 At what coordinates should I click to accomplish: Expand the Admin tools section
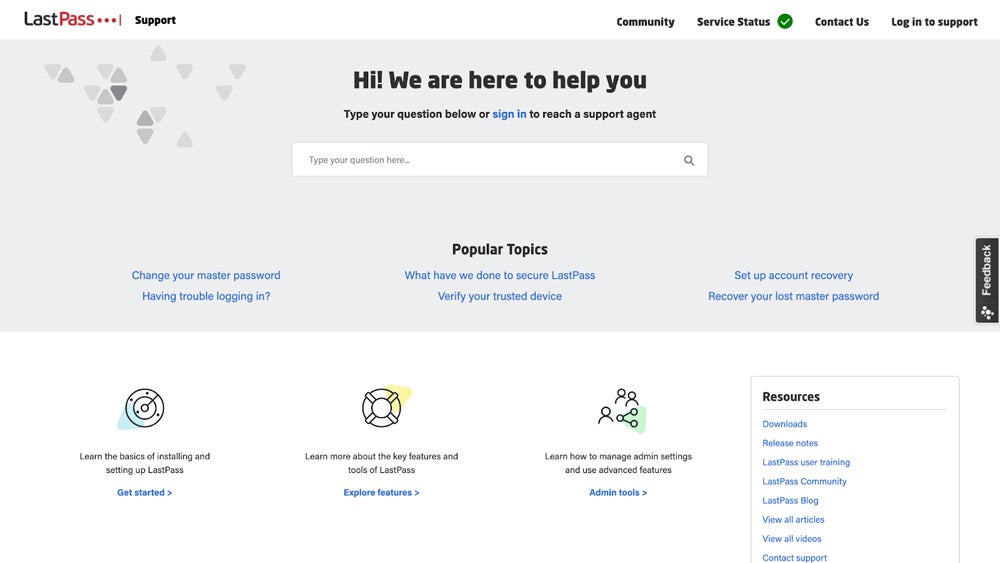tap(618, 492)
